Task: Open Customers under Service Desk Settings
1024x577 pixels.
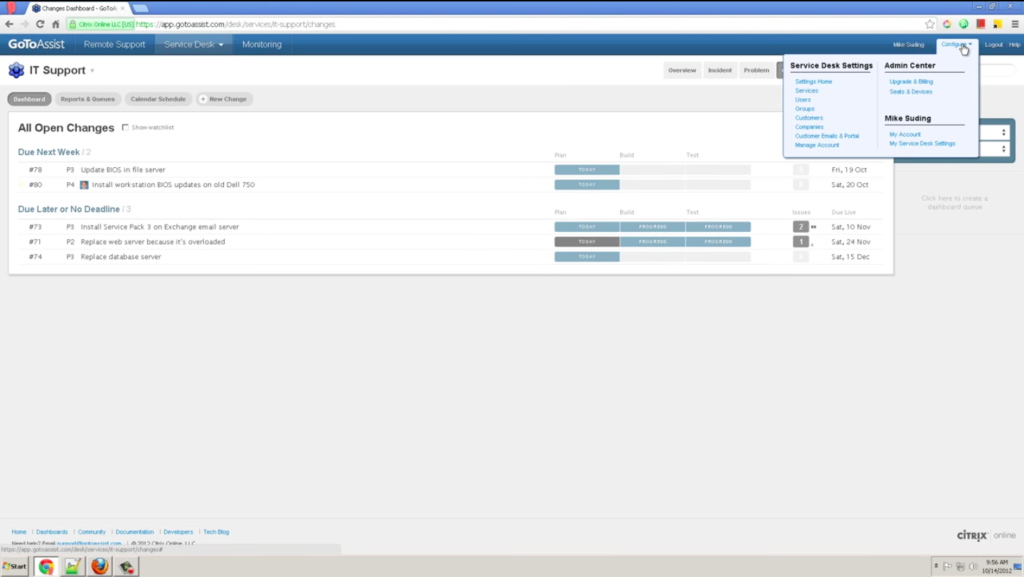Action: point(807,117)
